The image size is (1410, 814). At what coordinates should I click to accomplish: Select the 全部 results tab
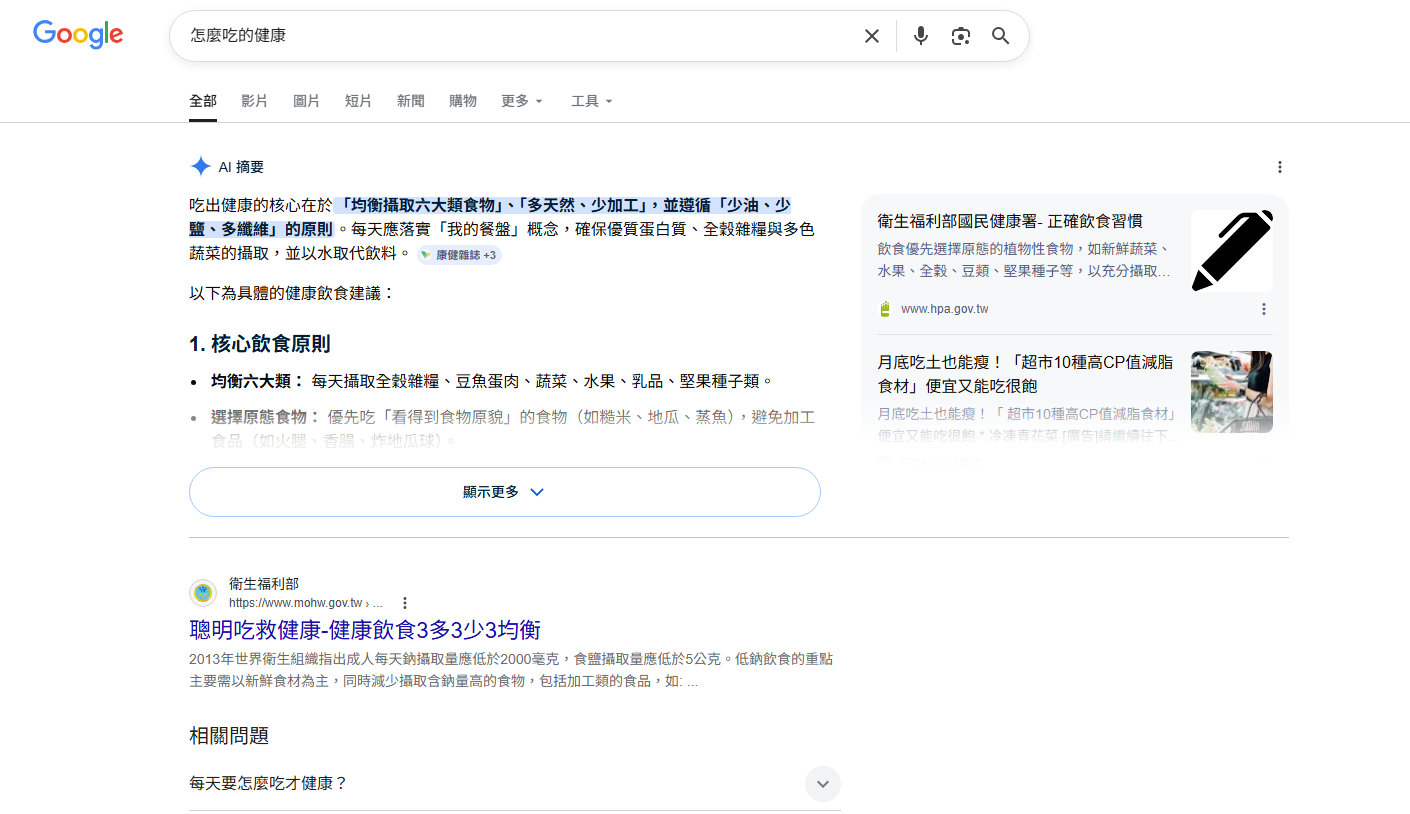point(203,101)
